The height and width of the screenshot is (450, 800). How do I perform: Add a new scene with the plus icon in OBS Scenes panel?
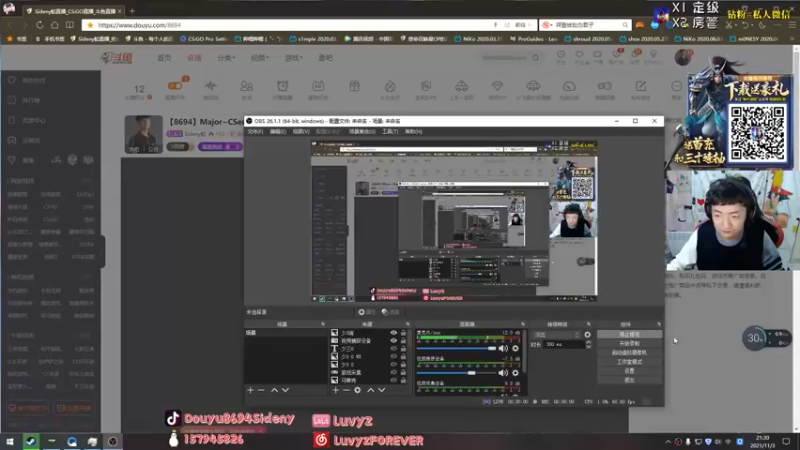click(x=250, y=390)
